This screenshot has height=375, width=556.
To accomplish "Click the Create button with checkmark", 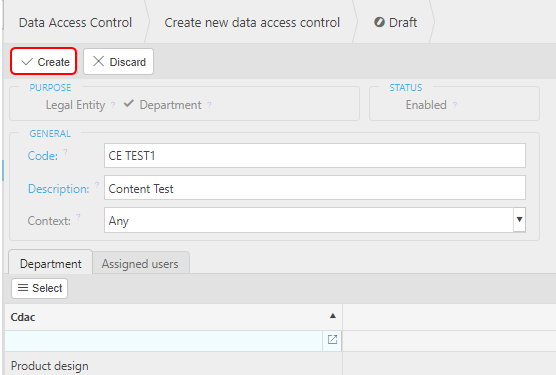I will (44, 61).
